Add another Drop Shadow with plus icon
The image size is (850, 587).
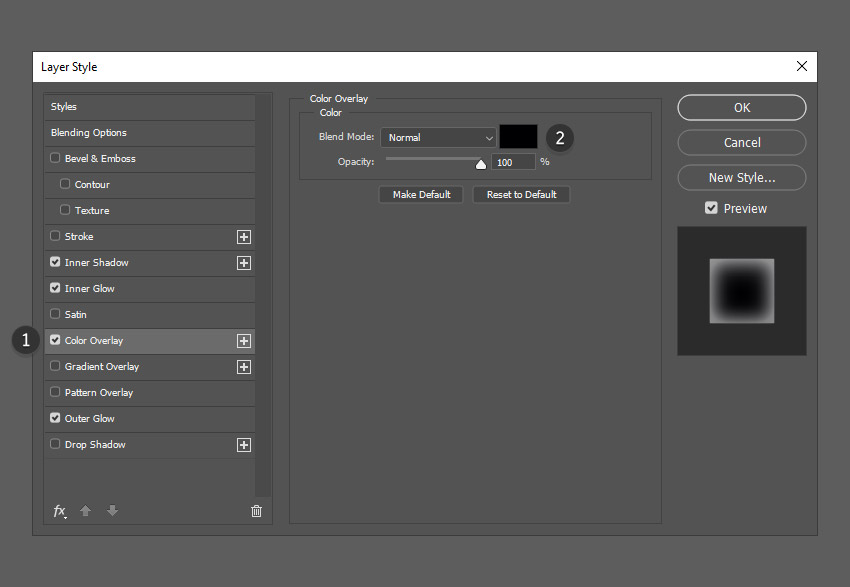click(x=244, y=445)
